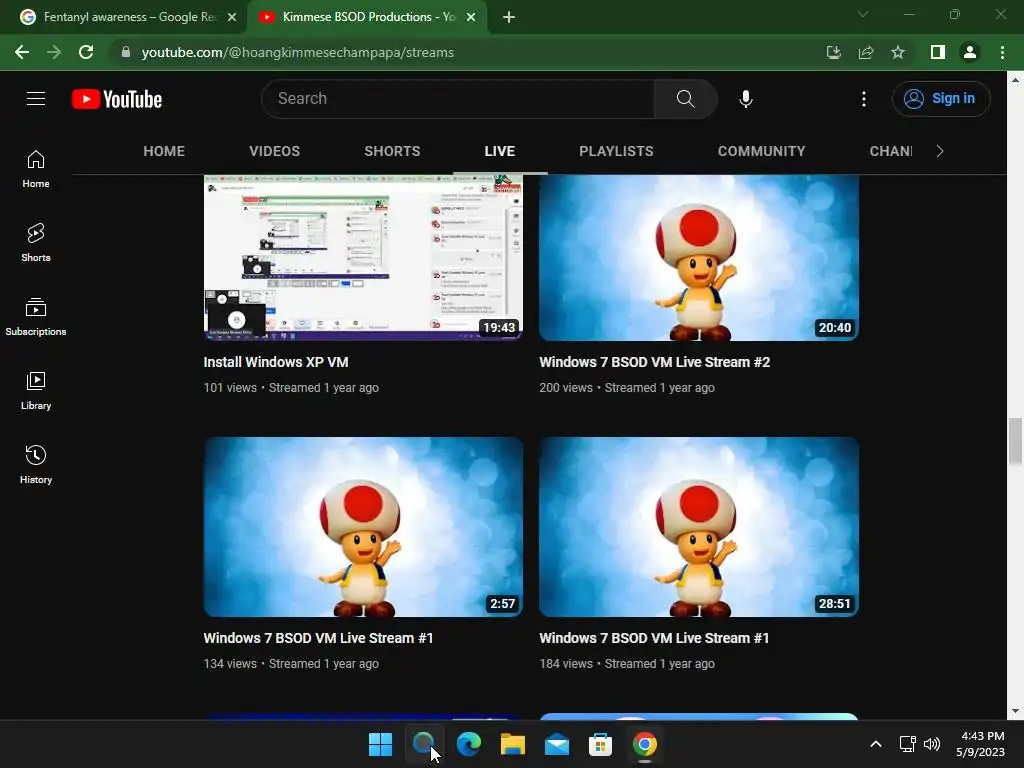The width and height of the screenshot is (1024, 768).
Task: Click scrollbar up arrow
Action: [1015, 80]
